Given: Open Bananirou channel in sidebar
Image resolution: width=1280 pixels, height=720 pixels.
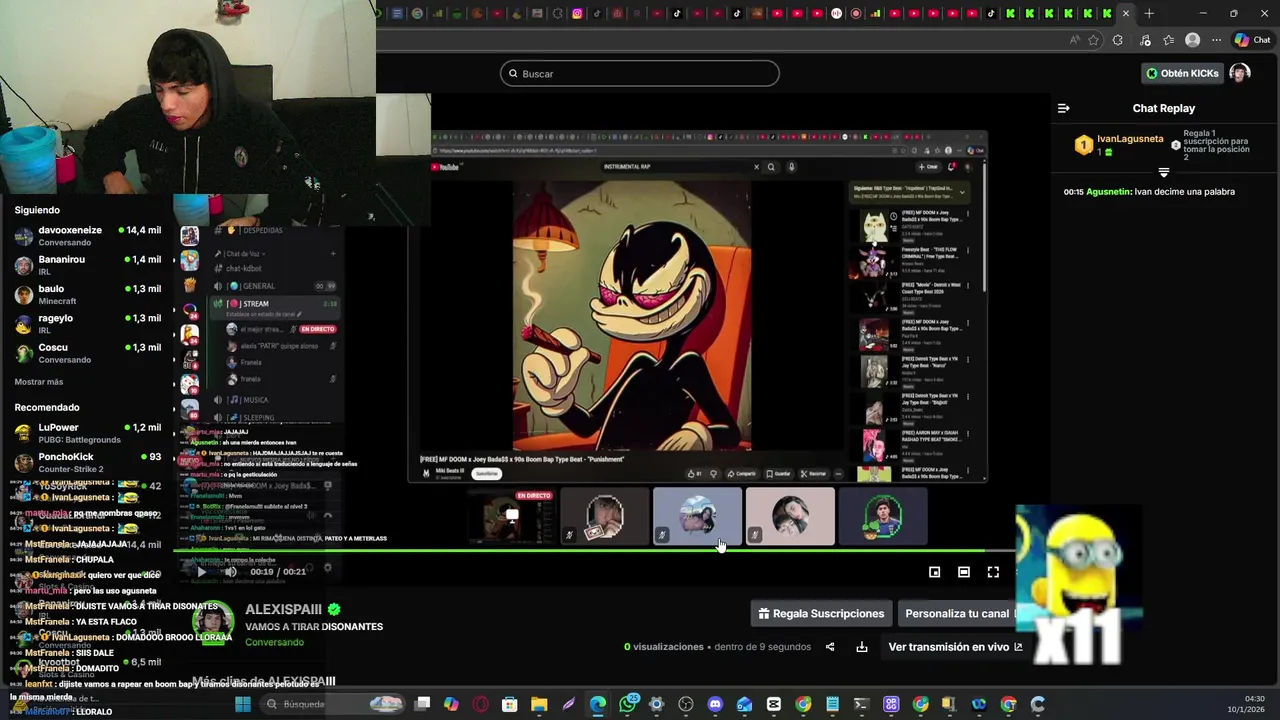Looking at the screenshot, I should click(x=88, y=265).
